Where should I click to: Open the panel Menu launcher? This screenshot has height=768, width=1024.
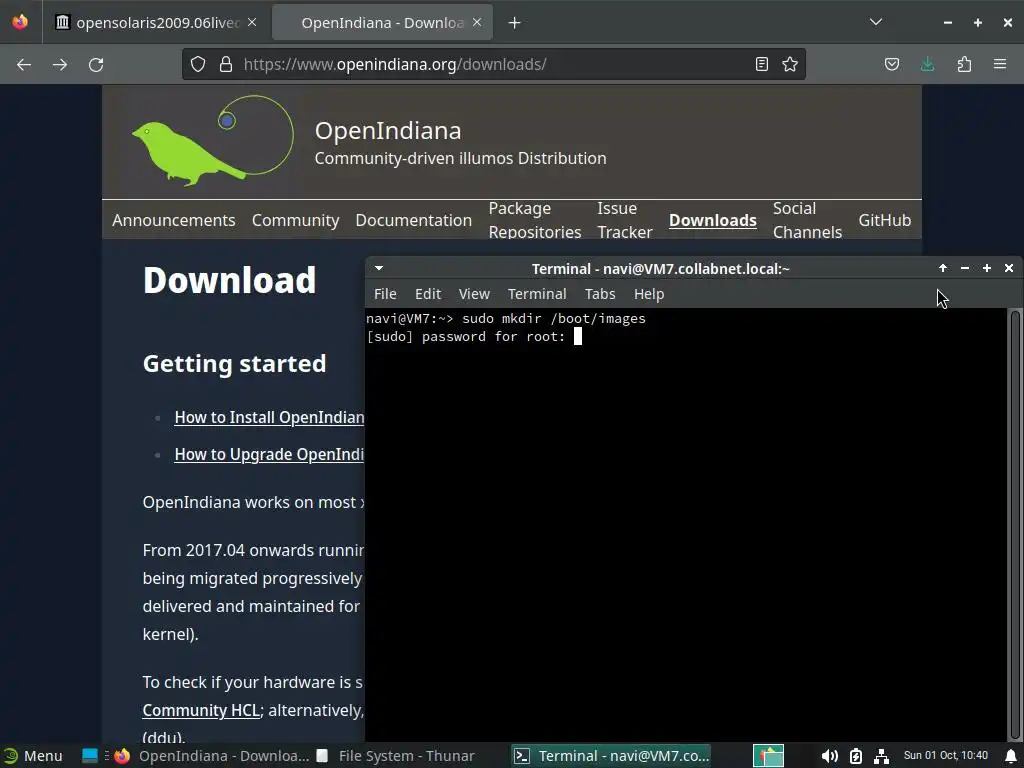coord(33,756)
